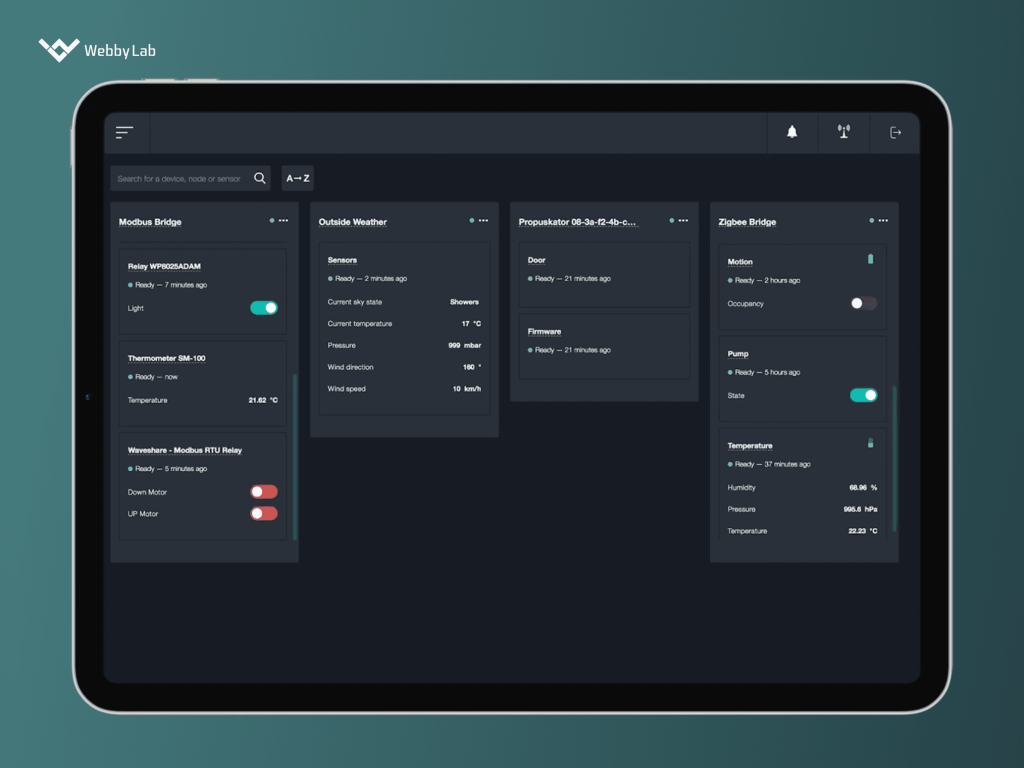Open the Modbus Bridge three-dot menu
1024x768 pixels.
pyautogui.click(x=284, y=220)
